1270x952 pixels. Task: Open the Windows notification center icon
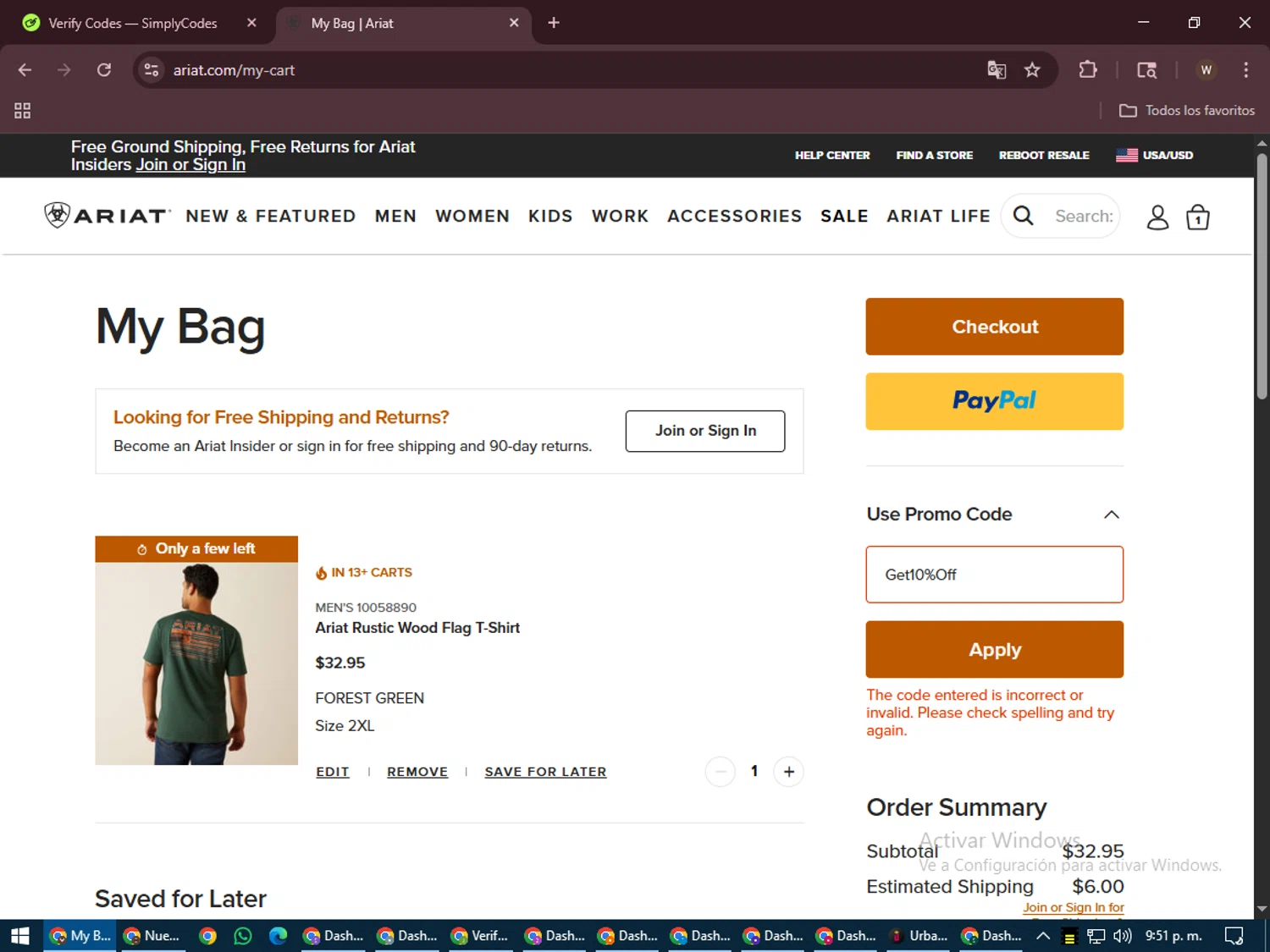click(x=1234, y=936)
